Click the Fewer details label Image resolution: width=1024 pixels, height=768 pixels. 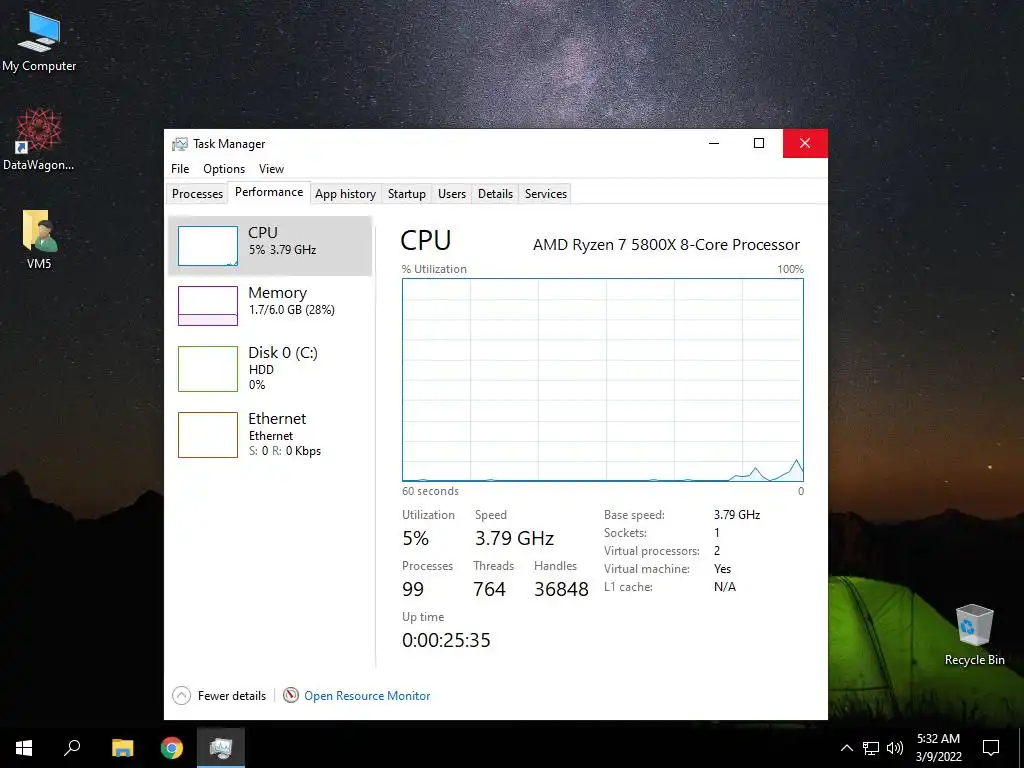coord(232,696)
